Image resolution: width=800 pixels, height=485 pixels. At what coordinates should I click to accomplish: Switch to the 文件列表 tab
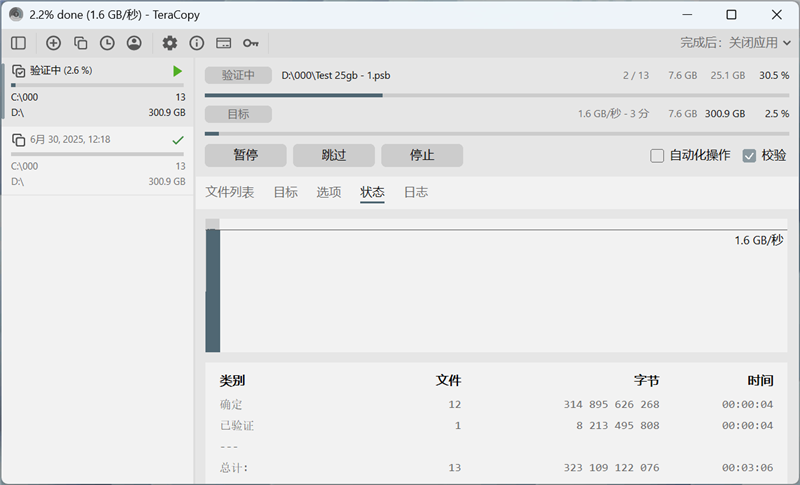[x=230, y=192]
